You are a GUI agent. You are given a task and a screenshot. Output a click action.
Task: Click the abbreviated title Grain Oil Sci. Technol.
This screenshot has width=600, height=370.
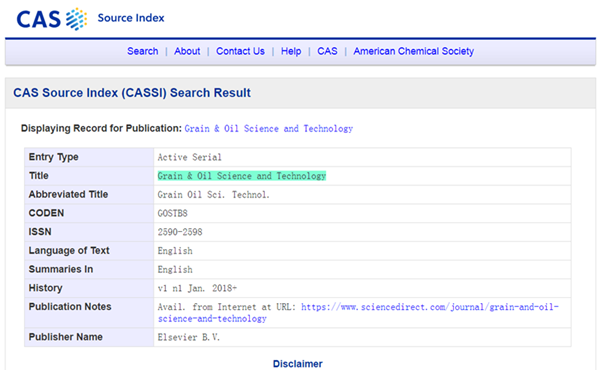click(214, 195)
